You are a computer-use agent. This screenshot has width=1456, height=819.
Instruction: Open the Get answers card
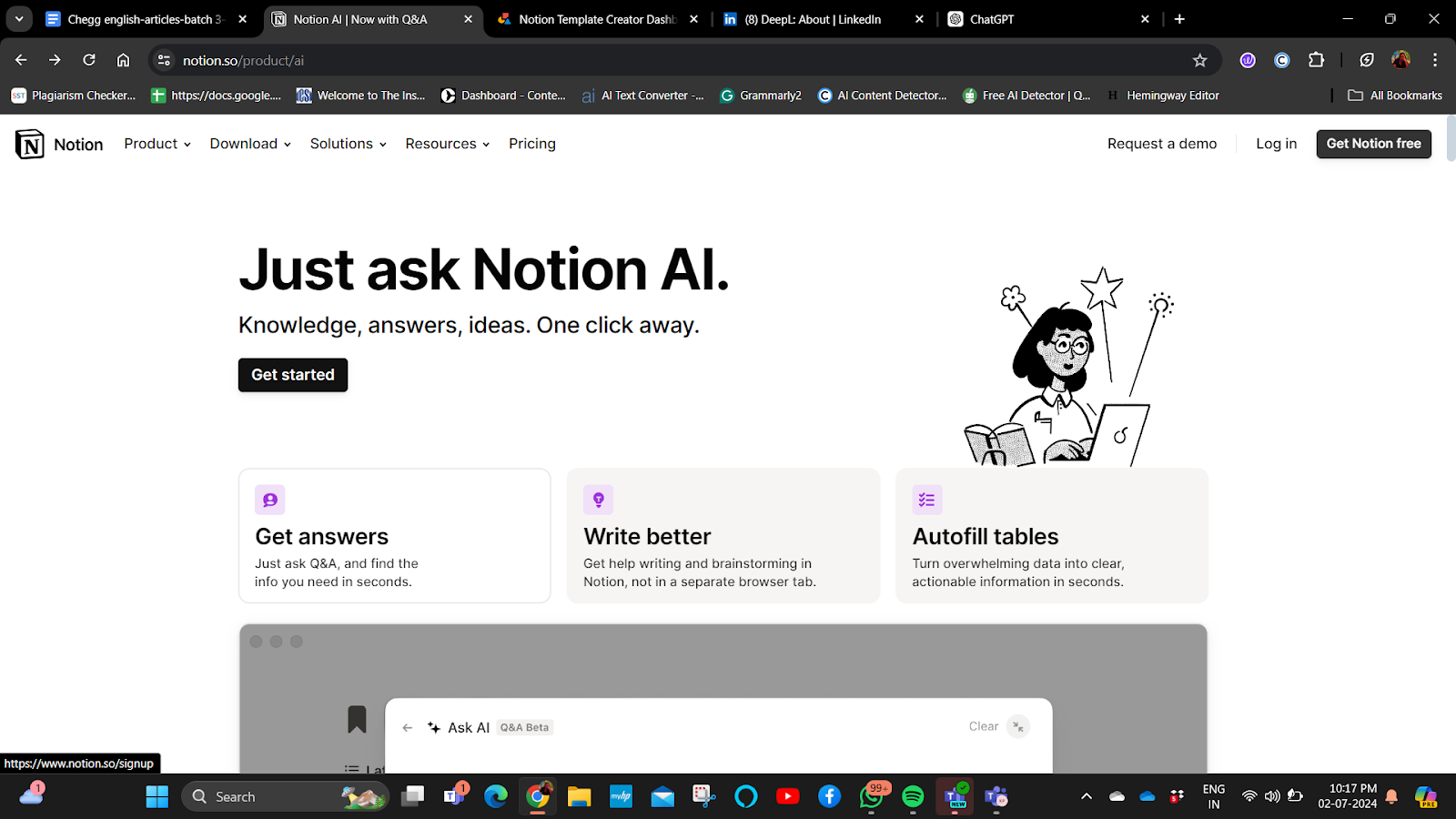[x=395, y=536]
